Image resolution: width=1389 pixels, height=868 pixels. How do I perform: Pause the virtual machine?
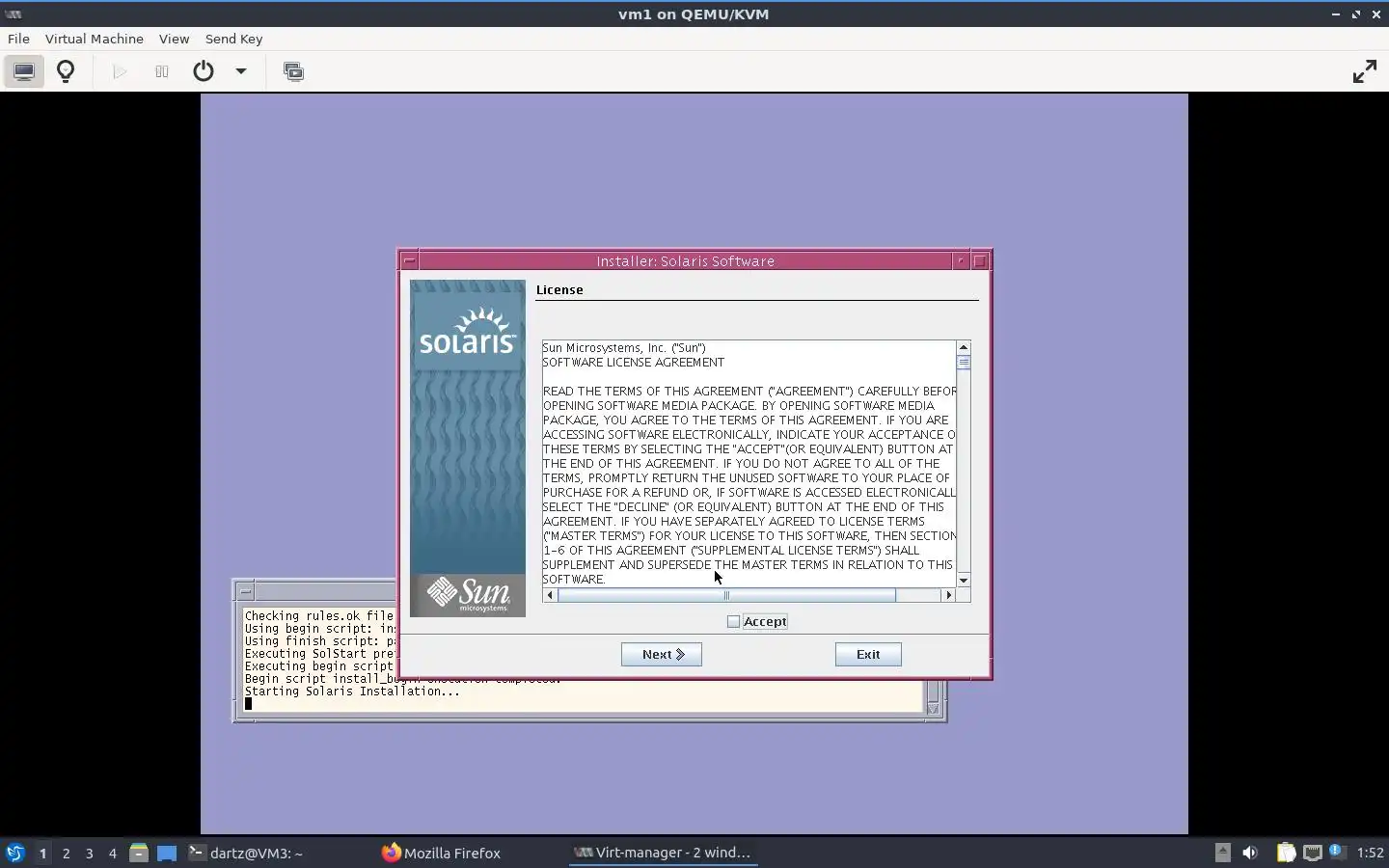162,71
